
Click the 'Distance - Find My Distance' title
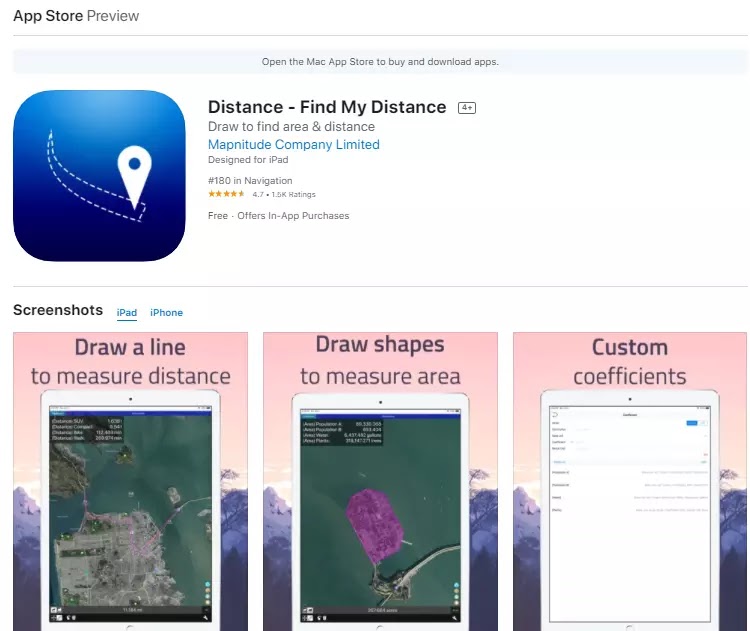tap(327, 107)
